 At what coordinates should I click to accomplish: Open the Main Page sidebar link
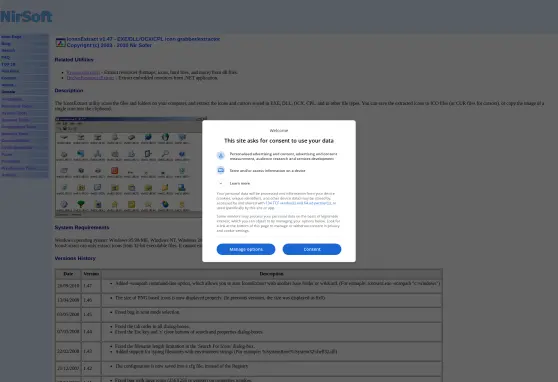11,37
